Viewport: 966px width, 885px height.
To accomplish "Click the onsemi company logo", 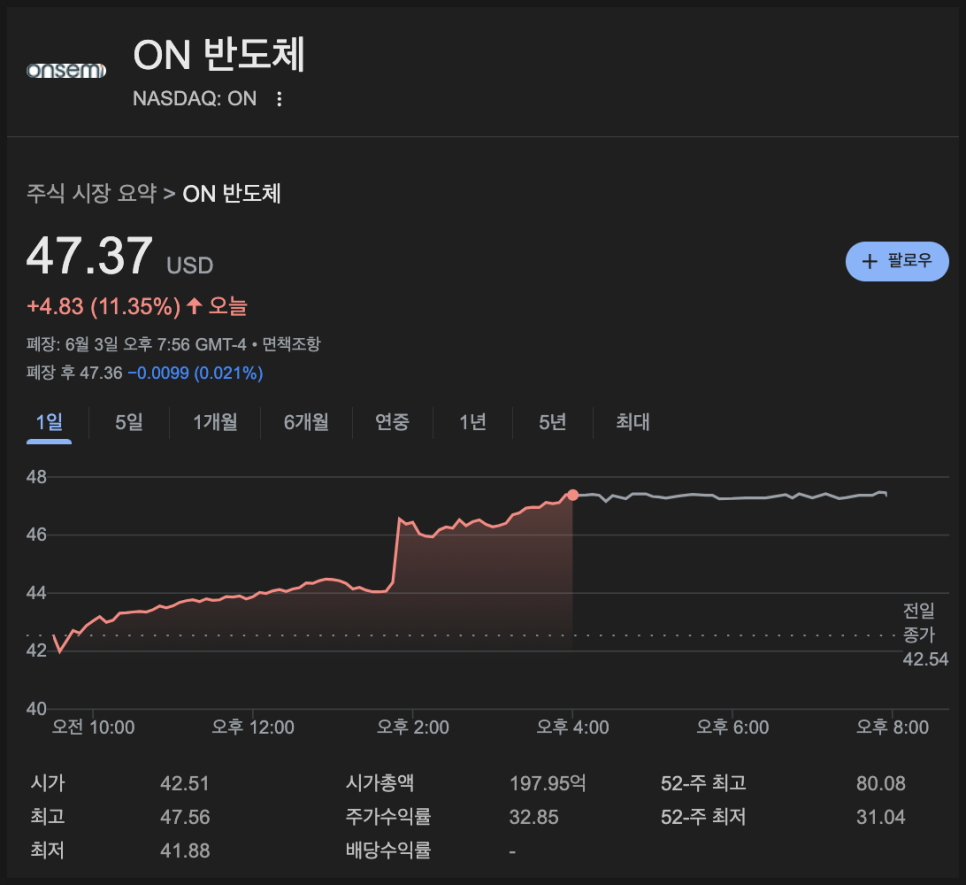I will (67, 71).
